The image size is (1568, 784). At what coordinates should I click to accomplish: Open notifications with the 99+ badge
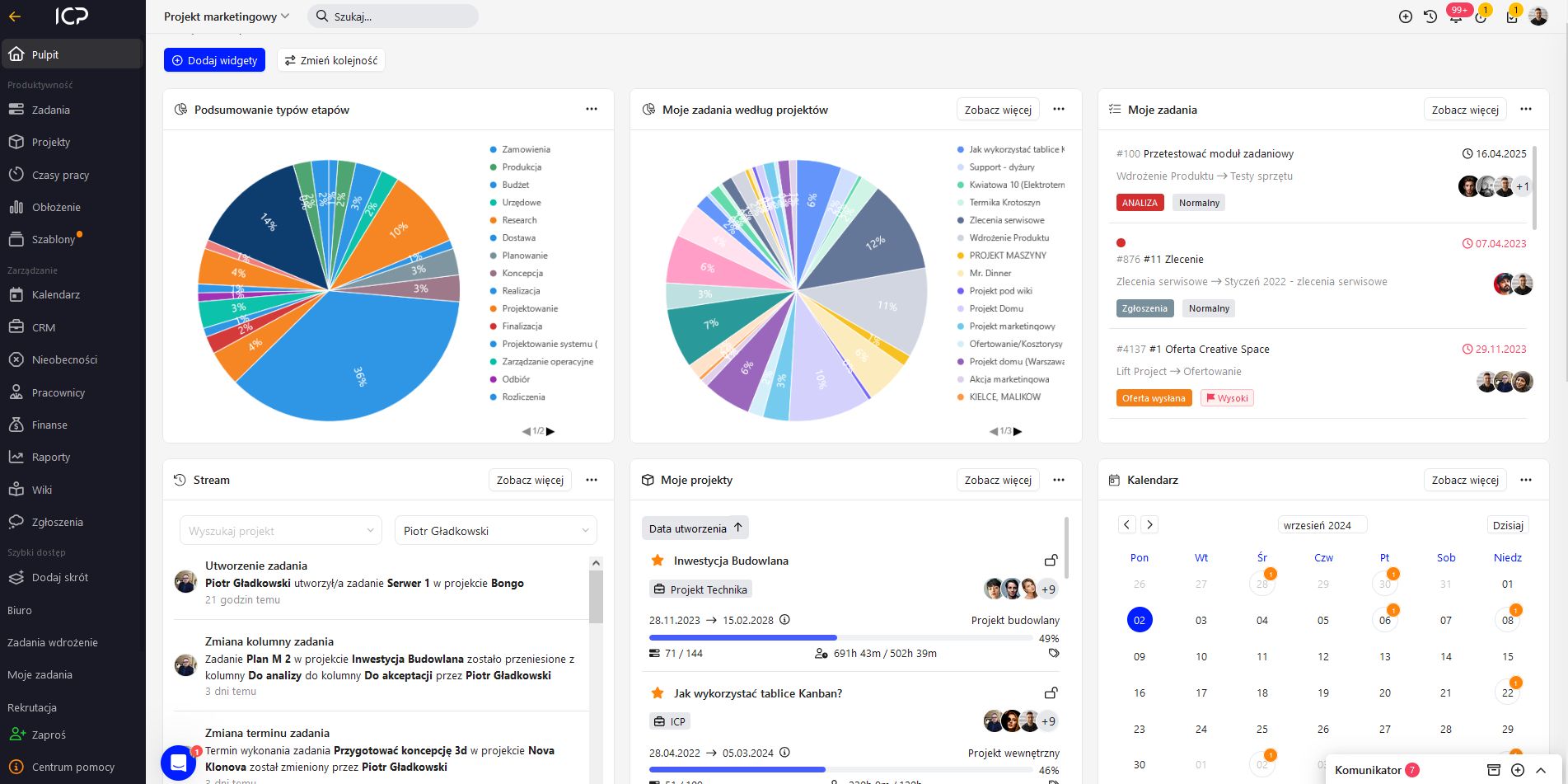pos(1456,16)
